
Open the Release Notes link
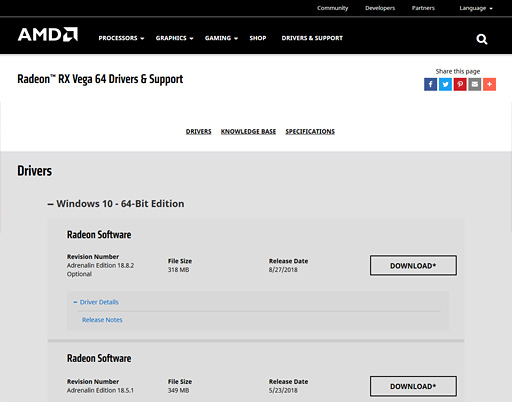pyautogui.click(x=102, y=320)
